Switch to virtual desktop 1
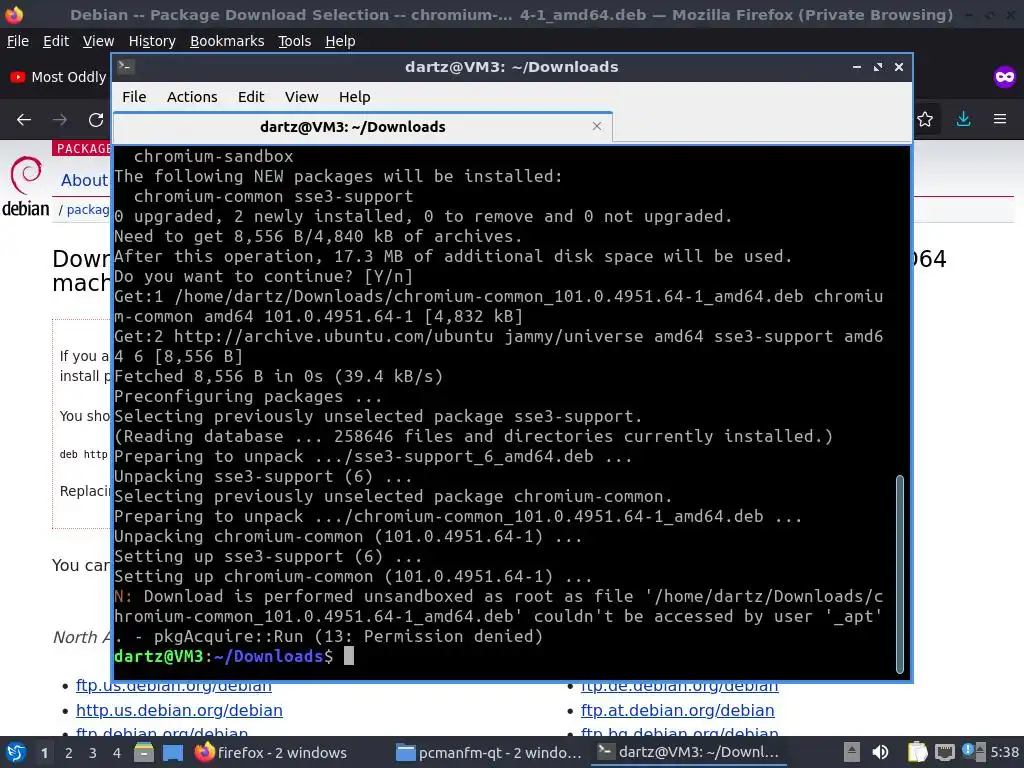The image size is (1024, 768). click(44, 753)
